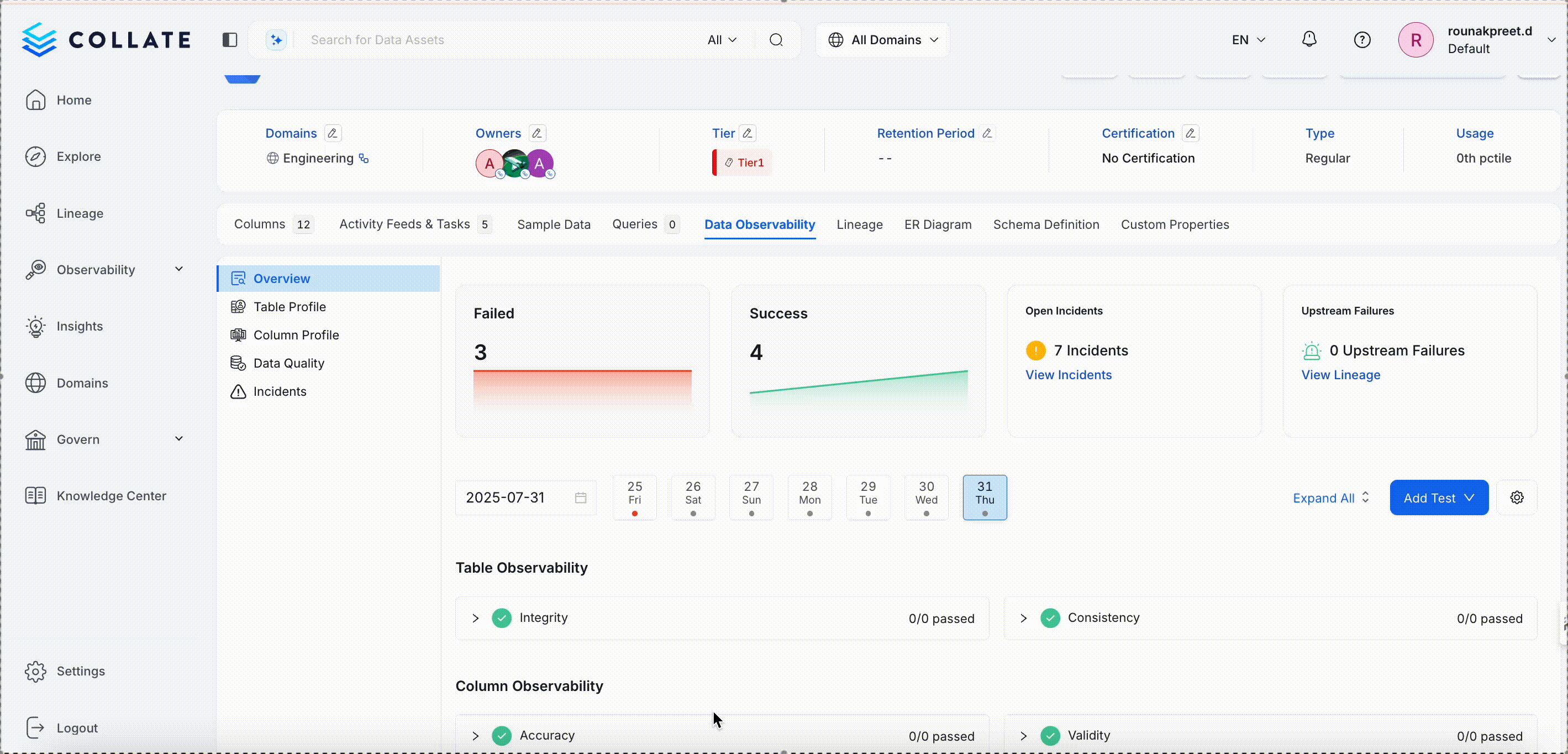Image resolution: width=1568 pixels, height=754 pixels.
Task: Open the Schema Definition tab
Action: coord(1046,225)
